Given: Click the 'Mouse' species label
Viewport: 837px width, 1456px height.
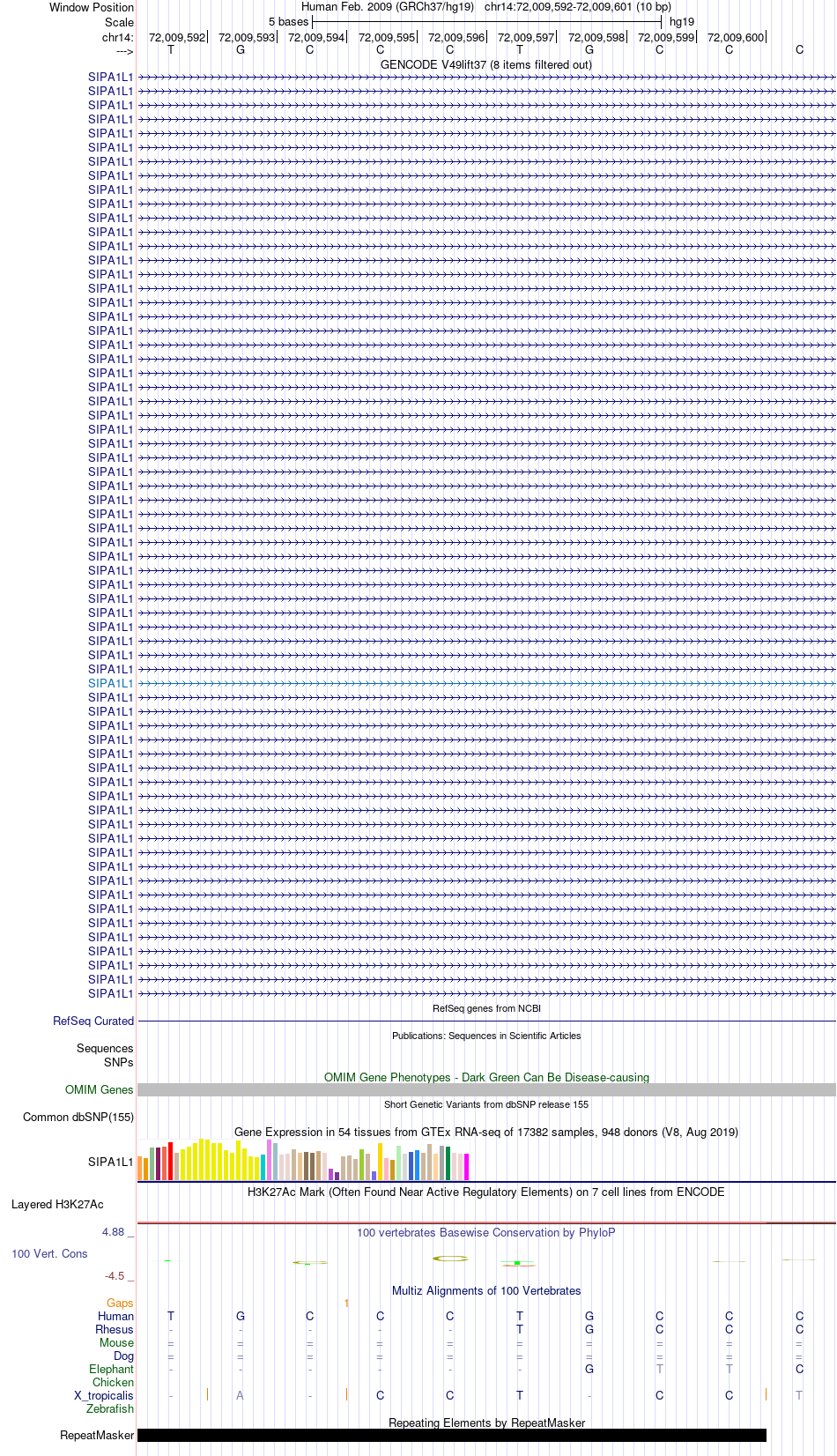Looking at the screenshot, I should point(116,1342).
